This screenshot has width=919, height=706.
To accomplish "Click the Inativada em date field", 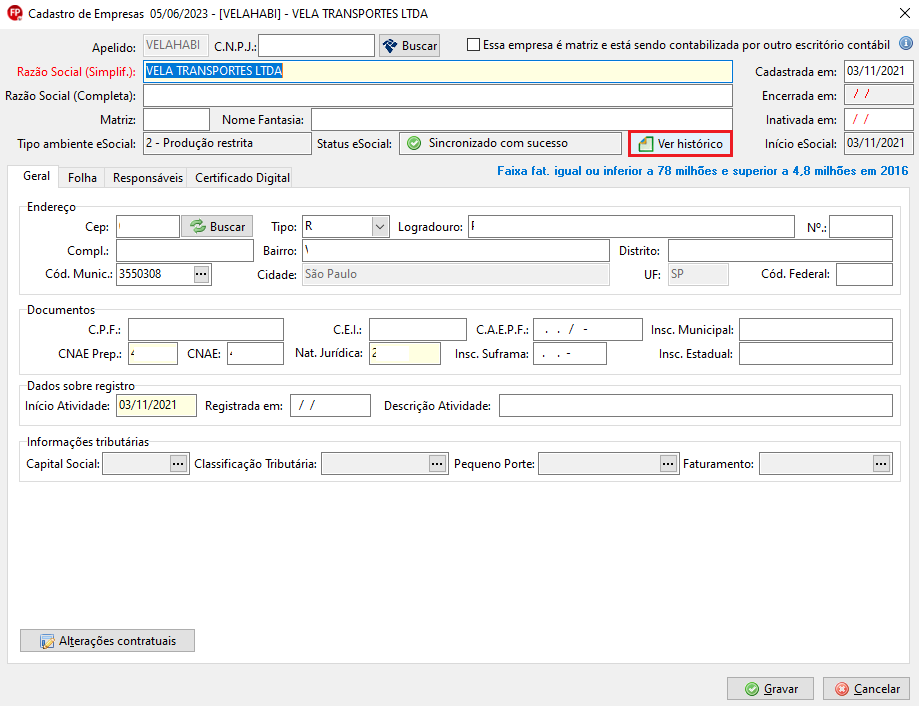I will pyautogui.click(x=879, y=120).
